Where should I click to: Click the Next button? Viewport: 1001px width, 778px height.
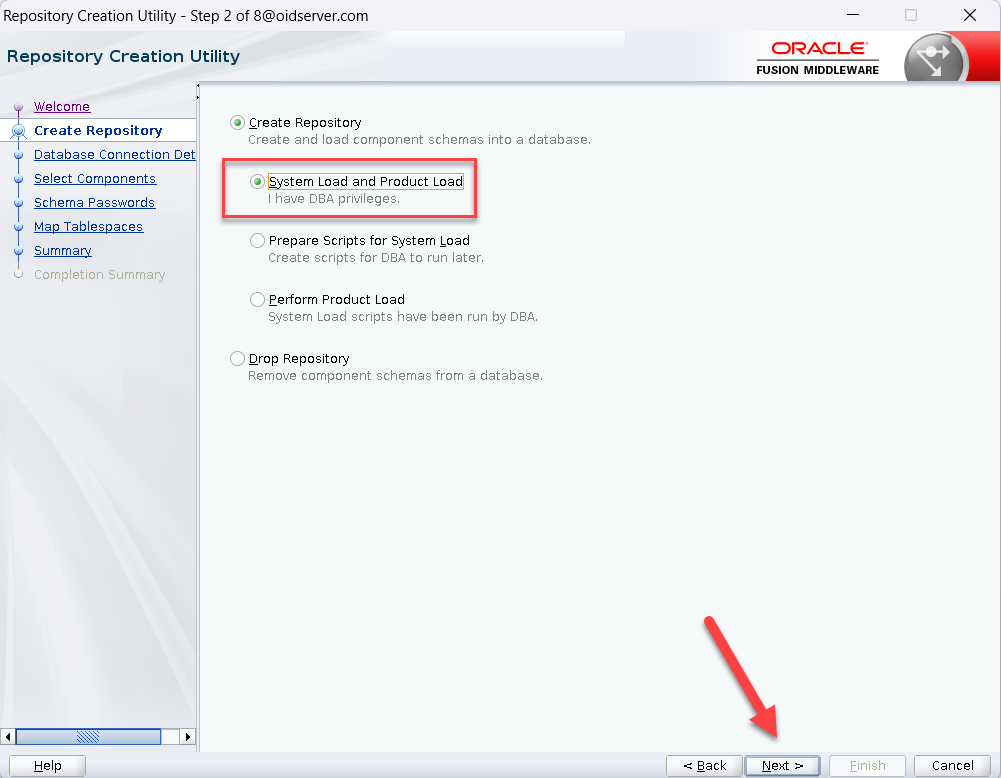pyautogui.click(x=782, y=766)
